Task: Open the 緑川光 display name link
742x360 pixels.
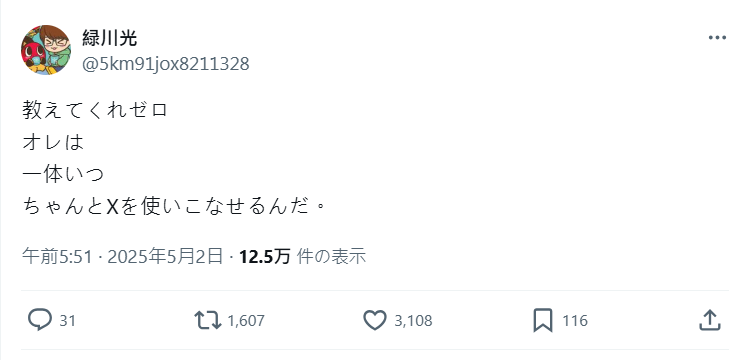Action: click(x=110, y=38)
